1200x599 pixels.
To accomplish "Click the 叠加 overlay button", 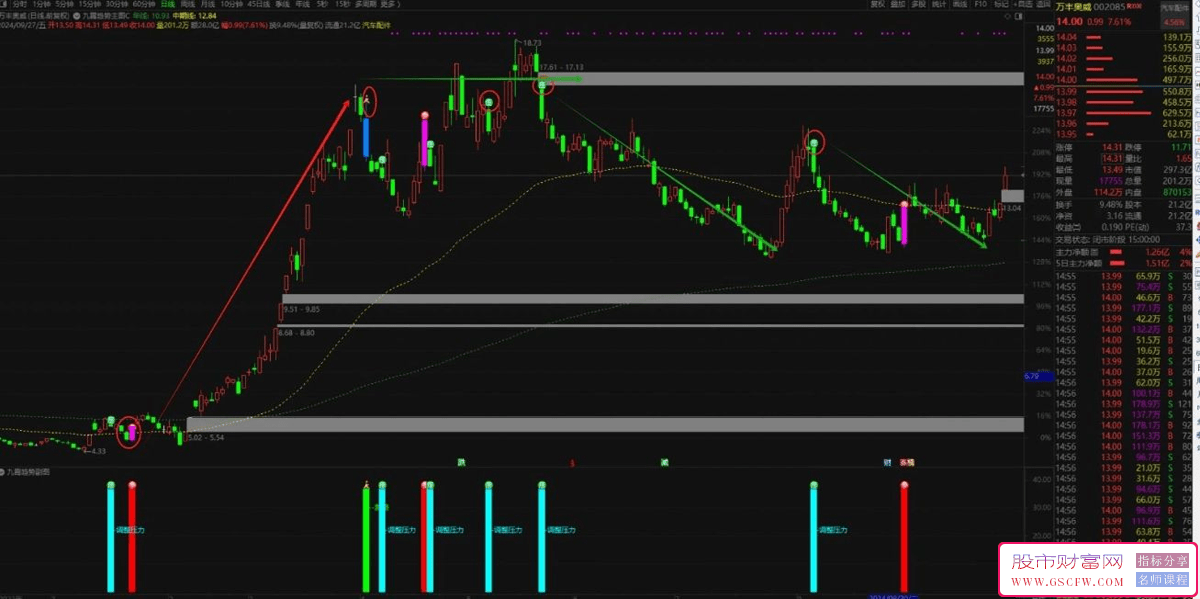I will coord(898,5).
